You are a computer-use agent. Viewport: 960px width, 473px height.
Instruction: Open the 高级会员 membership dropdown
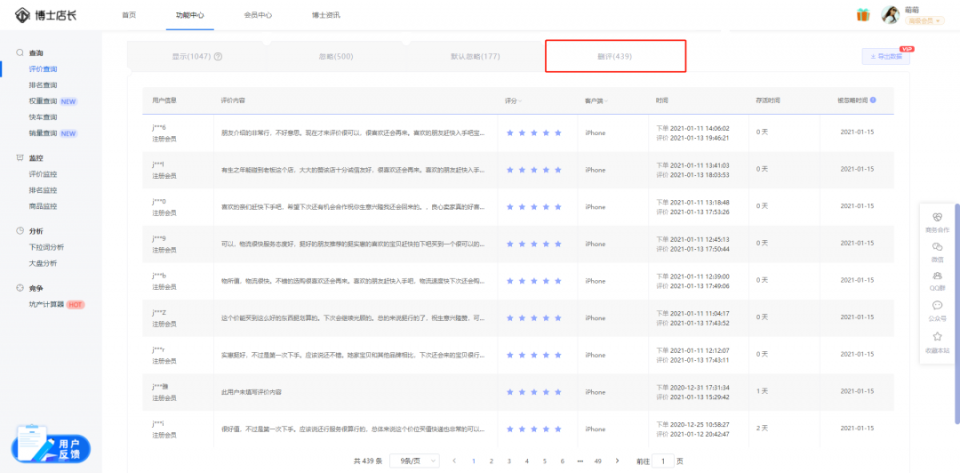(924, 21)
